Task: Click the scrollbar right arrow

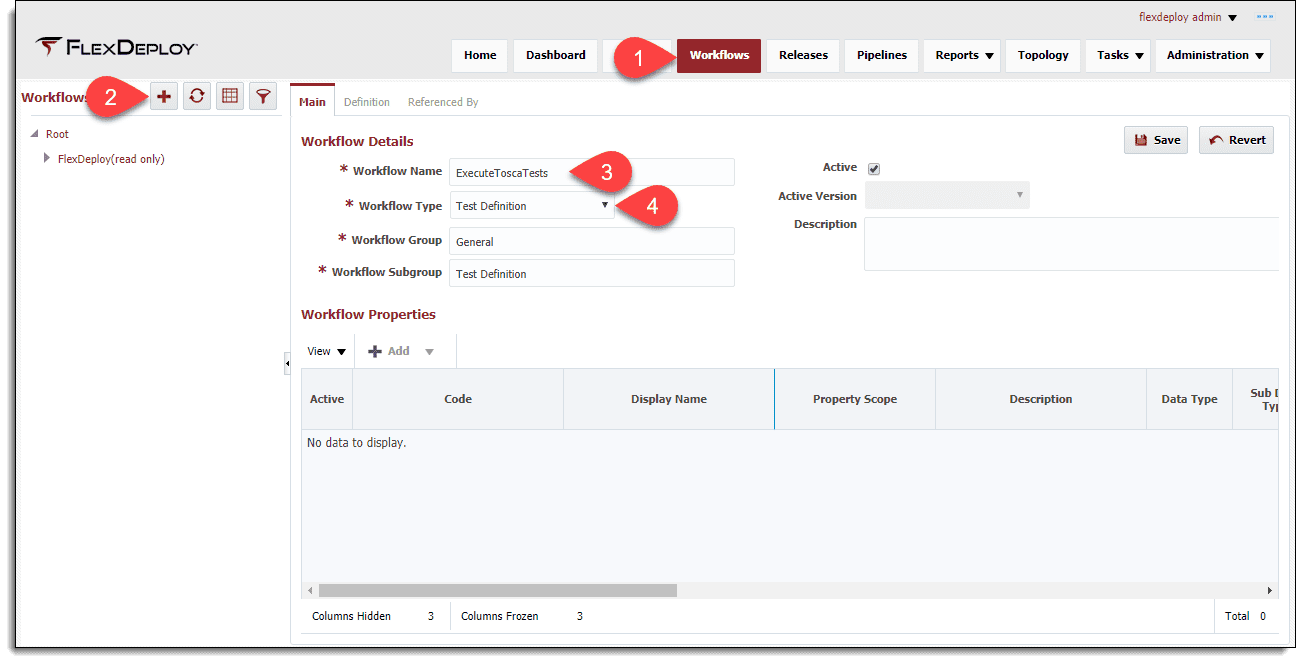Action: click(1270, 591)
